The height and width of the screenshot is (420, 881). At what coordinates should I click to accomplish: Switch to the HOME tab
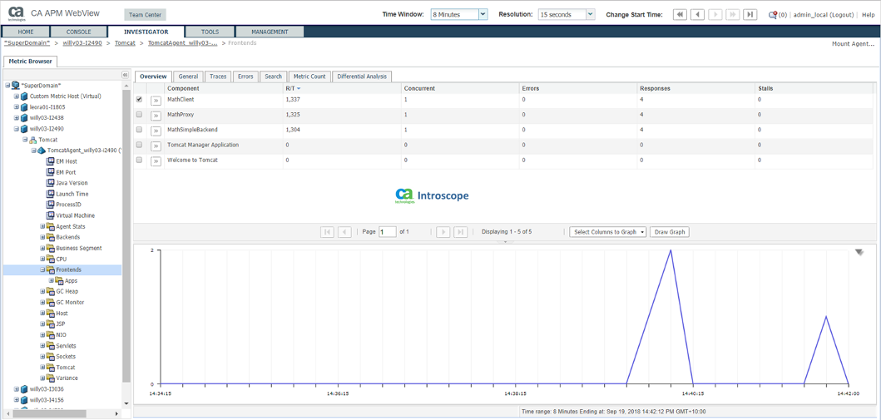point(26,32)
